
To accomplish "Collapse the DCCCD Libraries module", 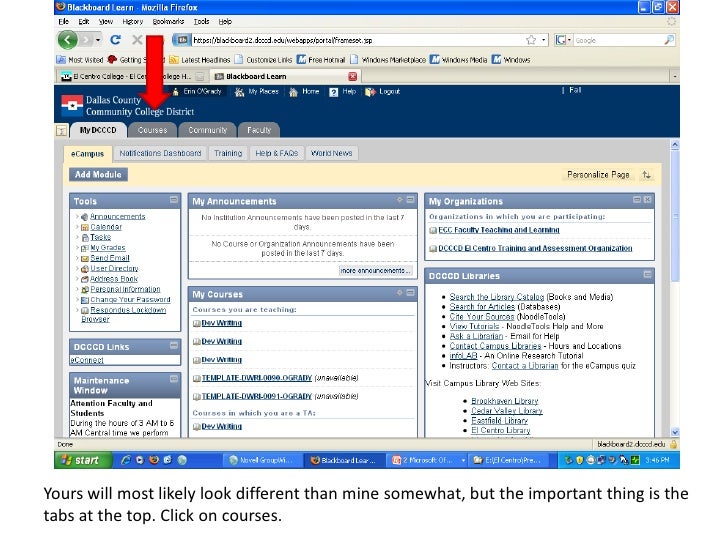I will pyautogui.click(x=647, y=274).
